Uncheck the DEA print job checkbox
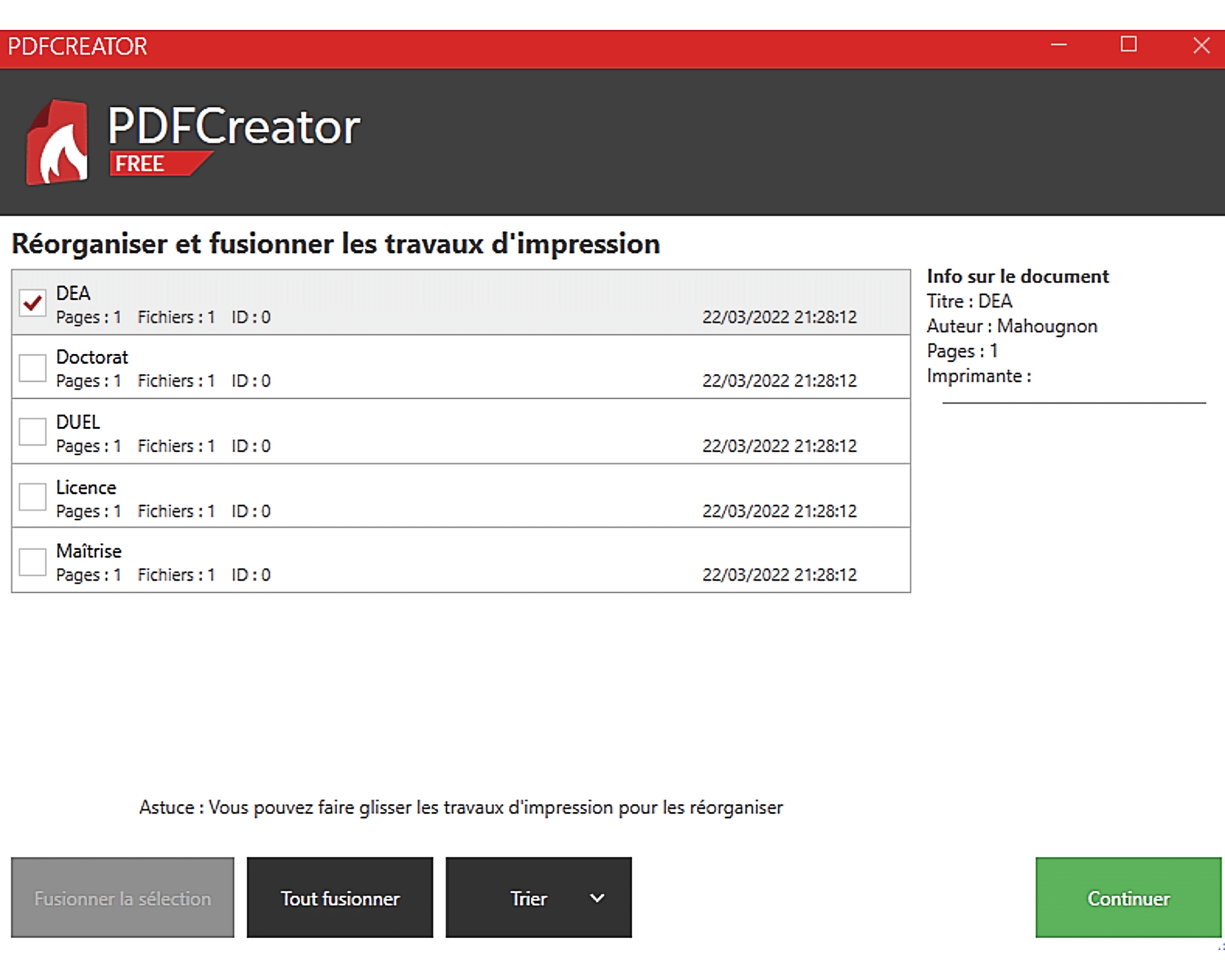The height and width of the screenshot is (980, 1225). [32, 303]
